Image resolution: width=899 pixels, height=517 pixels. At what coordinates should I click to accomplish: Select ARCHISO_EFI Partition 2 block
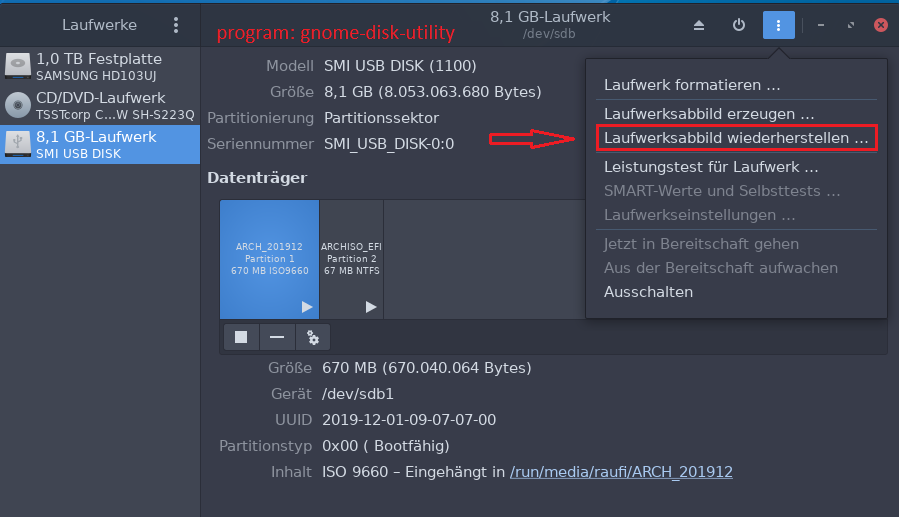pyautogui.click(x=351, y=259)
